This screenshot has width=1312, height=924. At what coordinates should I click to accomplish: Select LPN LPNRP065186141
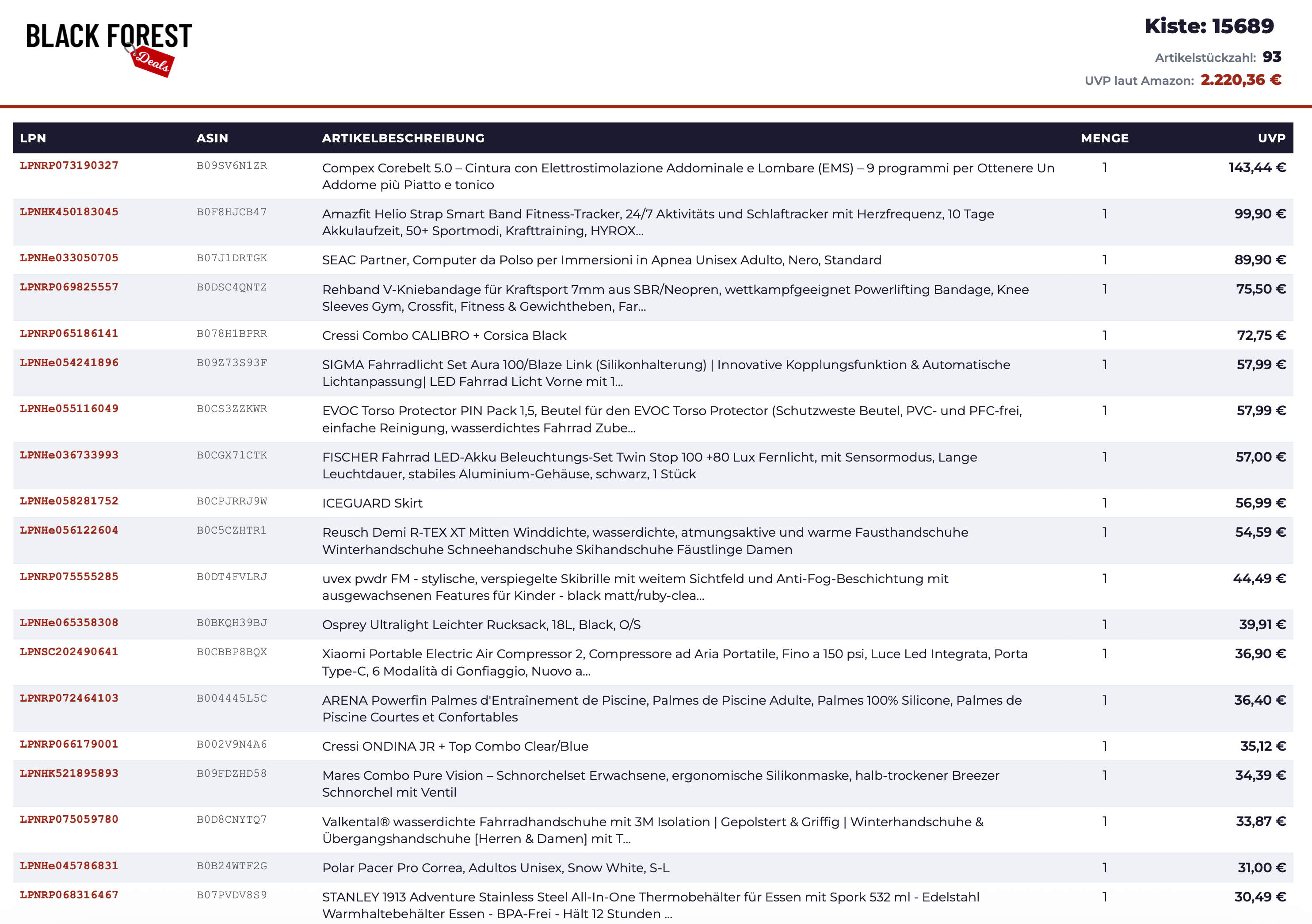pyautogui.click(x=69, y=333)
